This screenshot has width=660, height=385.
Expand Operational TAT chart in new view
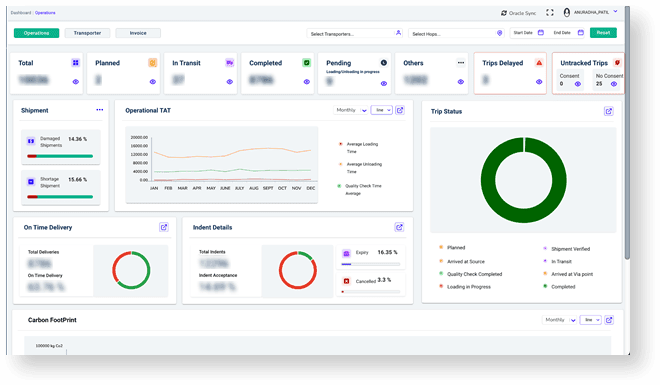(400, 110)
